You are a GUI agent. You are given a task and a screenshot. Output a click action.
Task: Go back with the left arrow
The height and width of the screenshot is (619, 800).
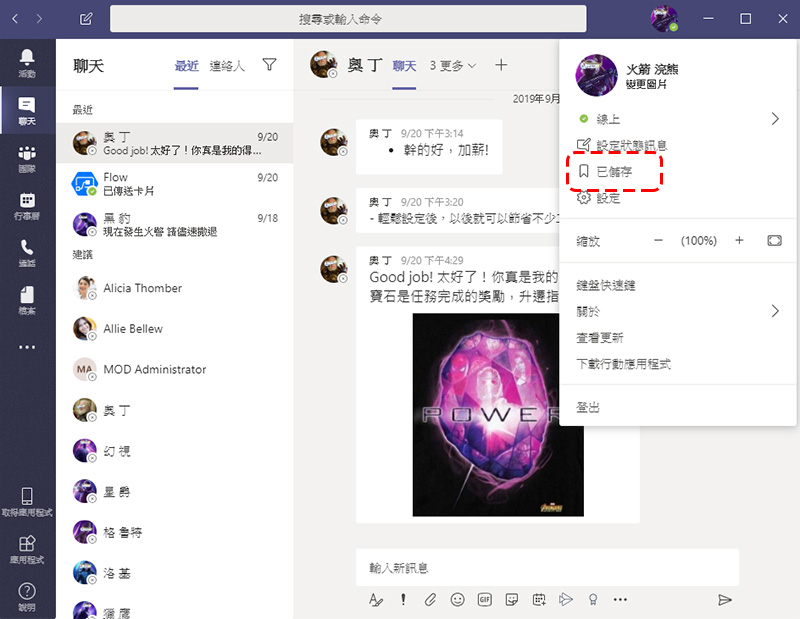click(15, 19)
